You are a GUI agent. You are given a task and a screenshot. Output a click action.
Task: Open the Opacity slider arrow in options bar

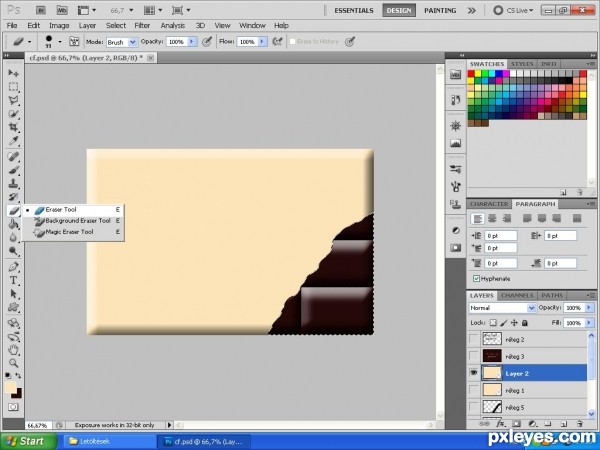point(192,42)
